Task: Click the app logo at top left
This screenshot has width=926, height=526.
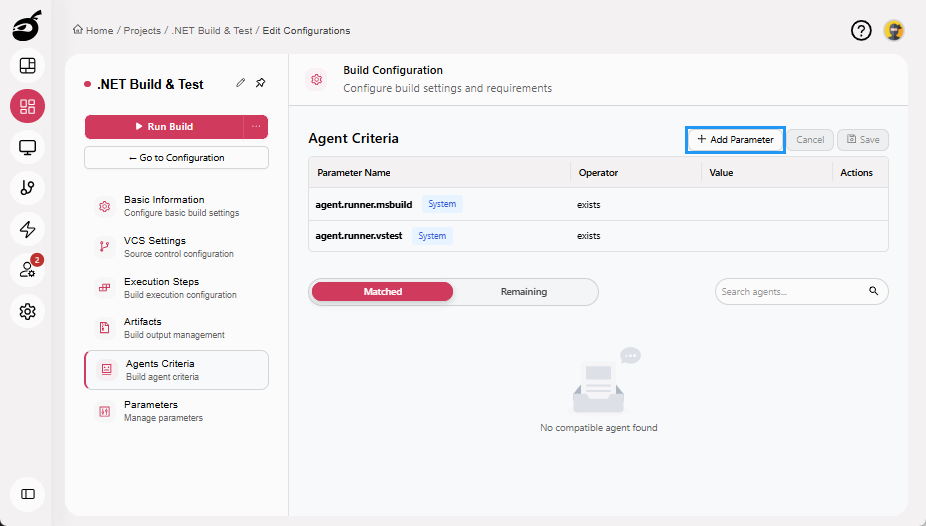Action: click(x=27, y=26)
